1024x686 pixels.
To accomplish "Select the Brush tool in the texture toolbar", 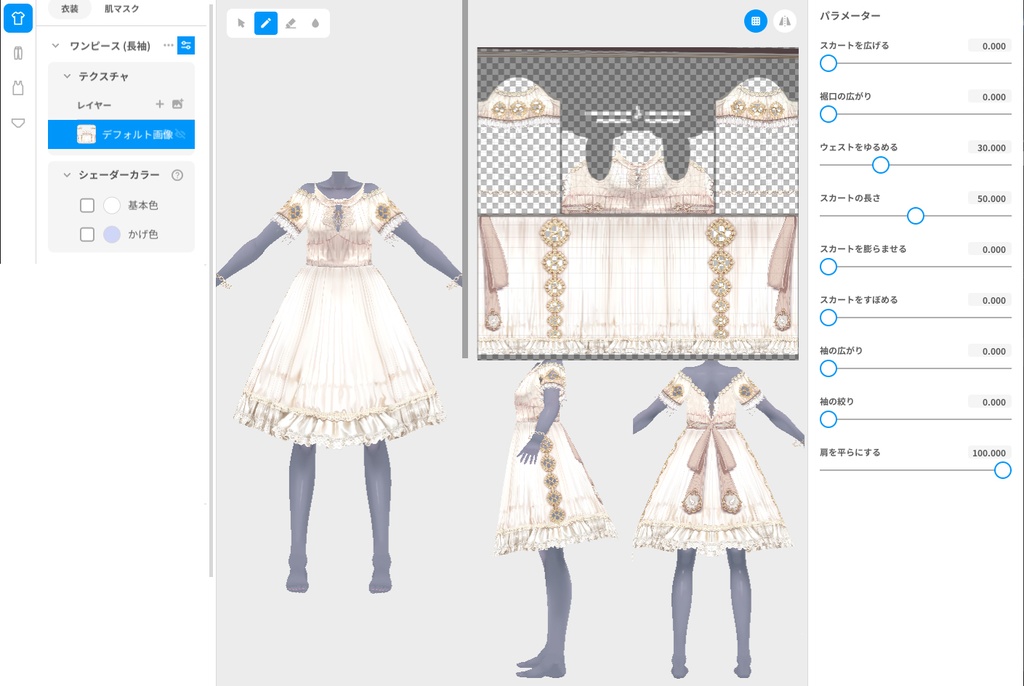I will point(265,22).
